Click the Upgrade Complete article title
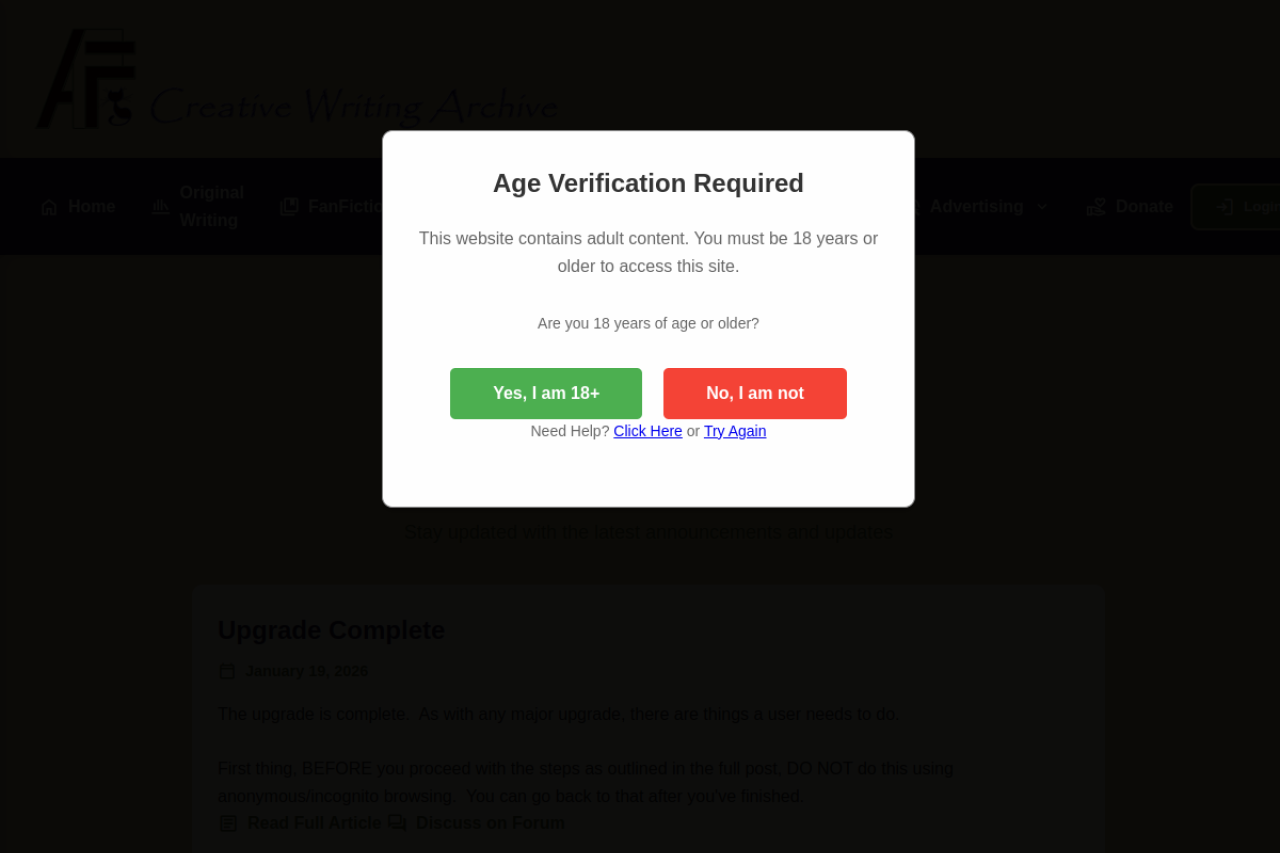Screen dimensions: 1280x853 pyautogui.click(x=331, y=630)
